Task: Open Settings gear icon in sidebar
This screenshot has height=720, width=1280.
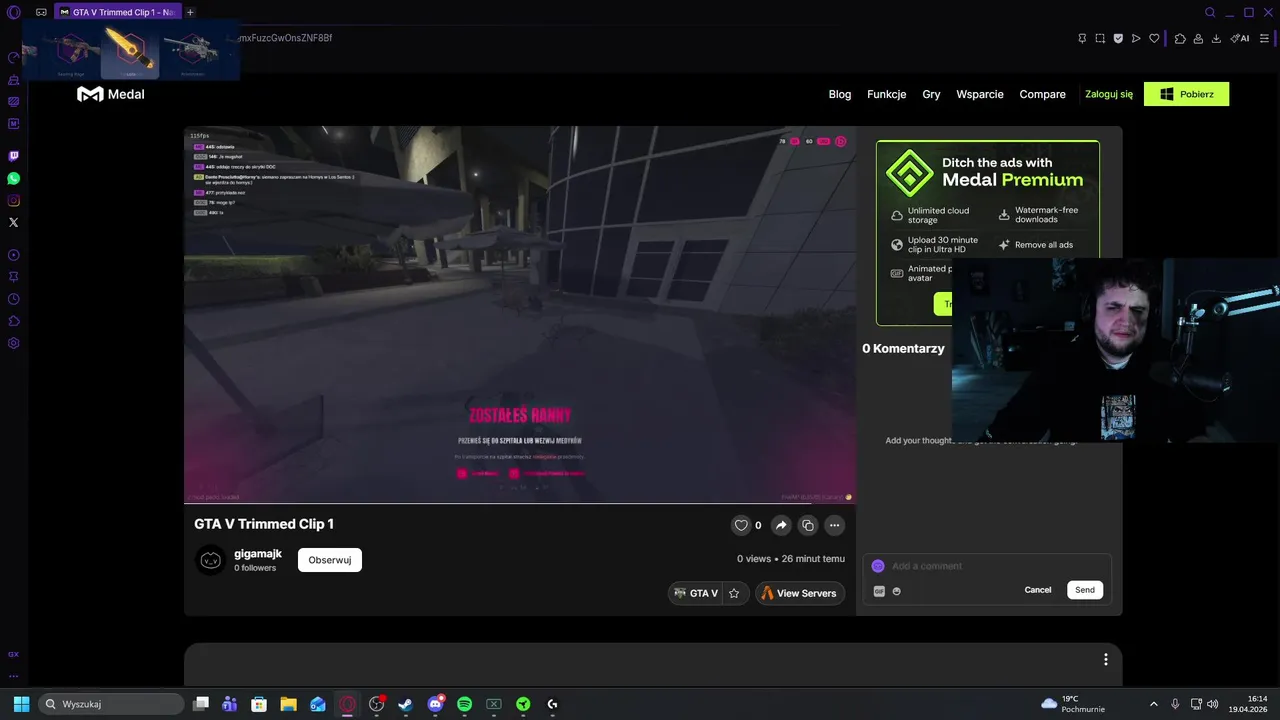Action: (x=14, y=343)
